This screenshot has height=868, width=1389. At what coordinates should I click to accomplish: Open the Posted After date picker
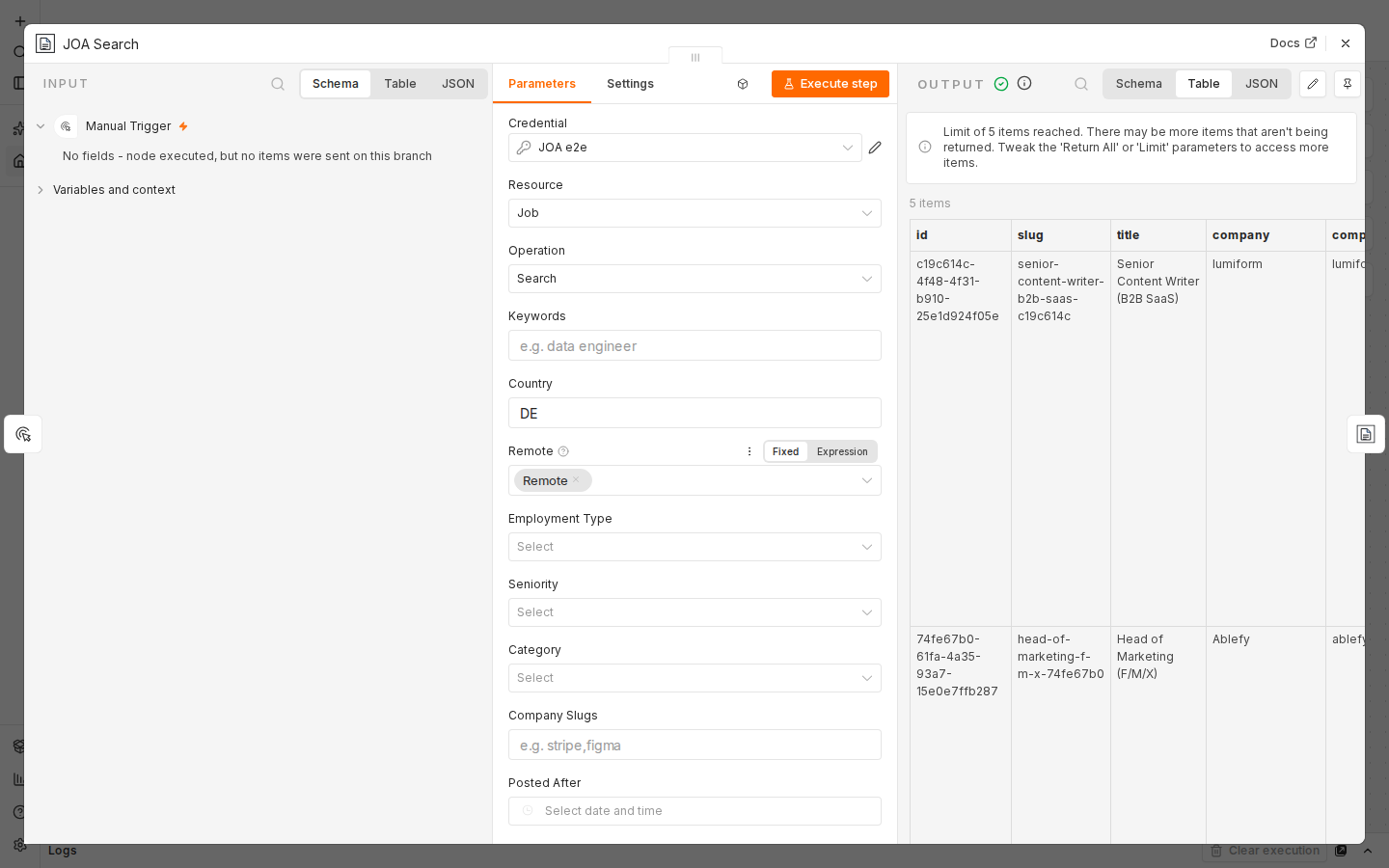coord(694,811)
